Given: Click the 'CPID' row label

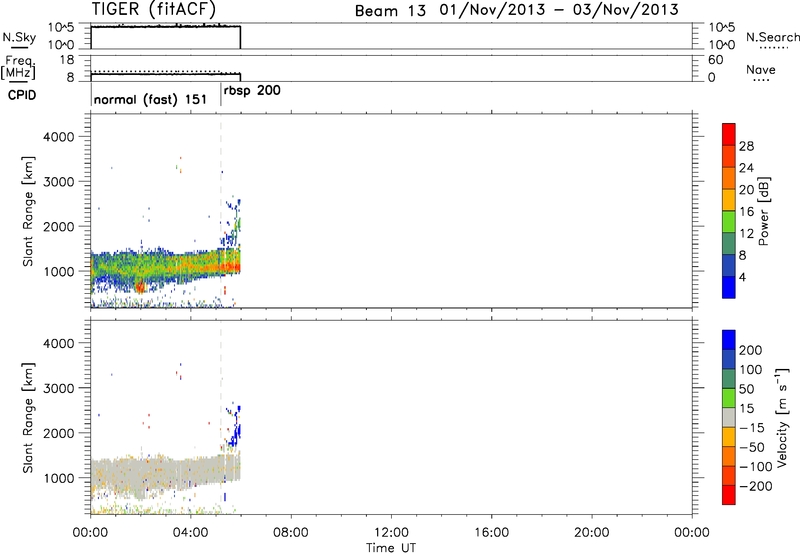Looking at the screenshot, I should 22,95.
